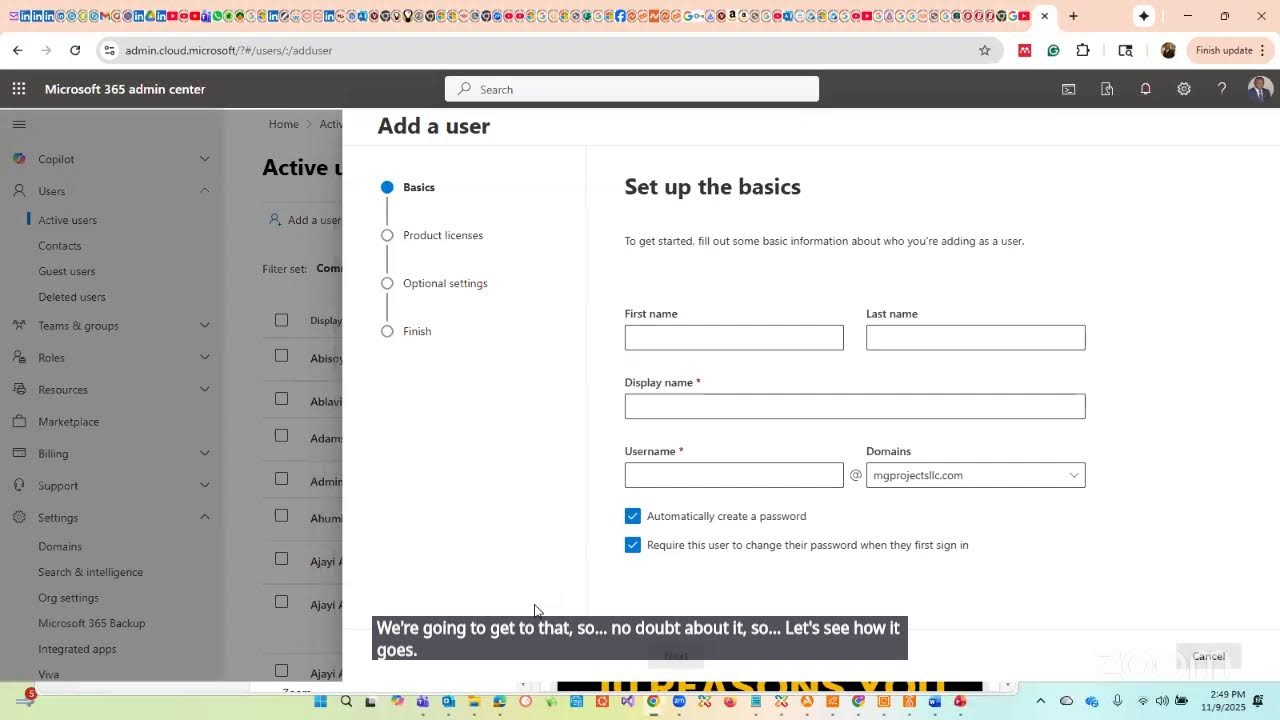Open the help question mark icon
Screen dimensions: 1280x720
[1222, 89]
